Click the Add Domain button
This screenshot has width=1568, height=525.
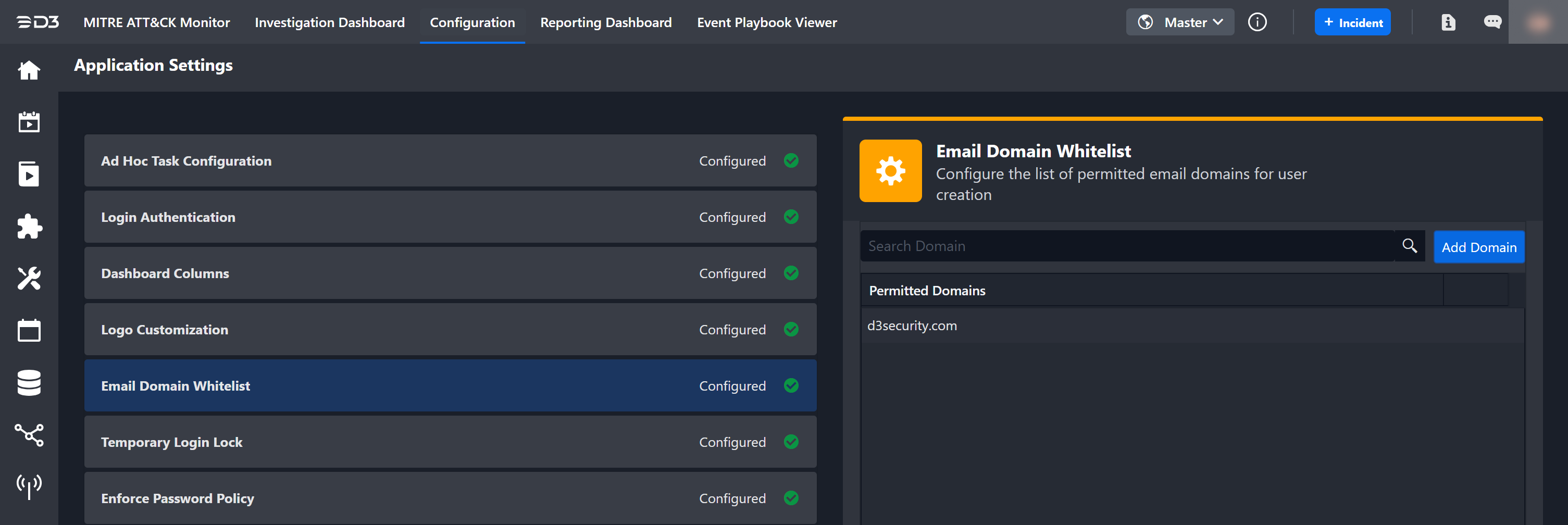[x=1478, y=247]
